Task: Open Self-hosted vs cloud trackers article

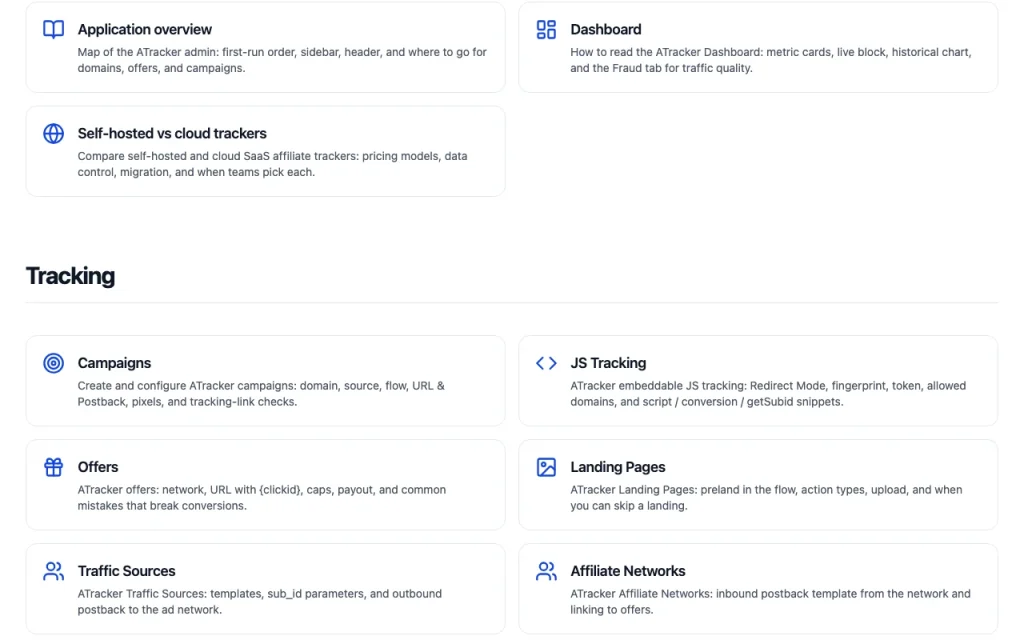Action: (172, 133)
